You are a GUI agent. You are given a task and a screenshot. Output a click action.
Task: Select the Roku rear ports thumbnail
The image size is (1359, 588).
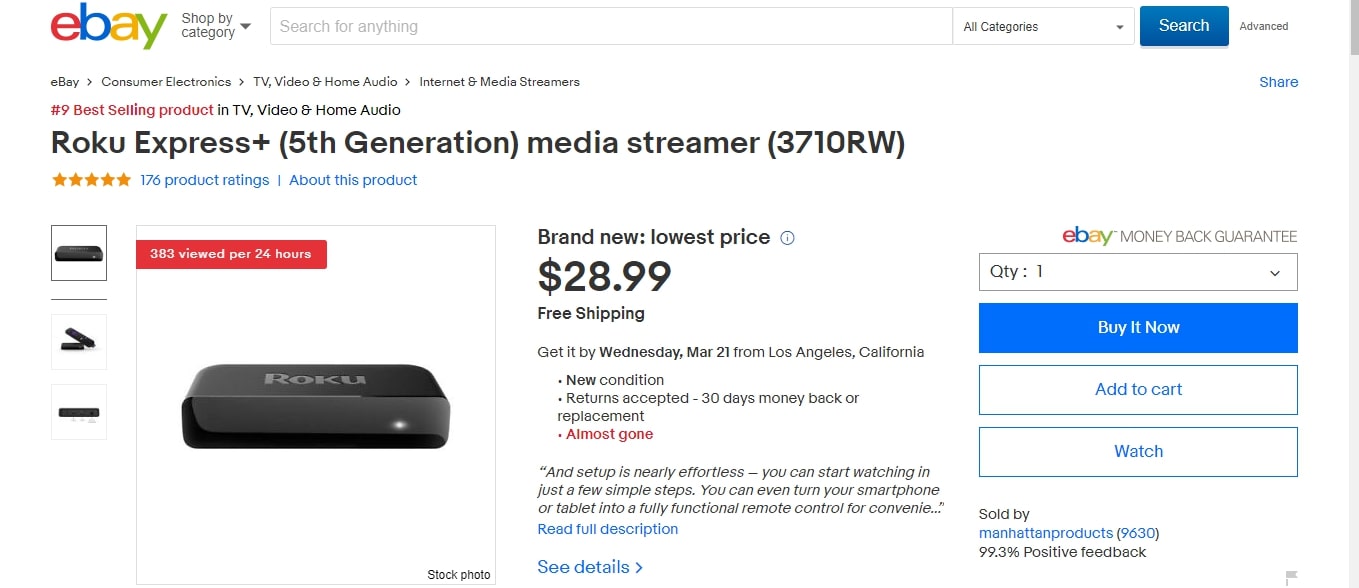(79, 412)
